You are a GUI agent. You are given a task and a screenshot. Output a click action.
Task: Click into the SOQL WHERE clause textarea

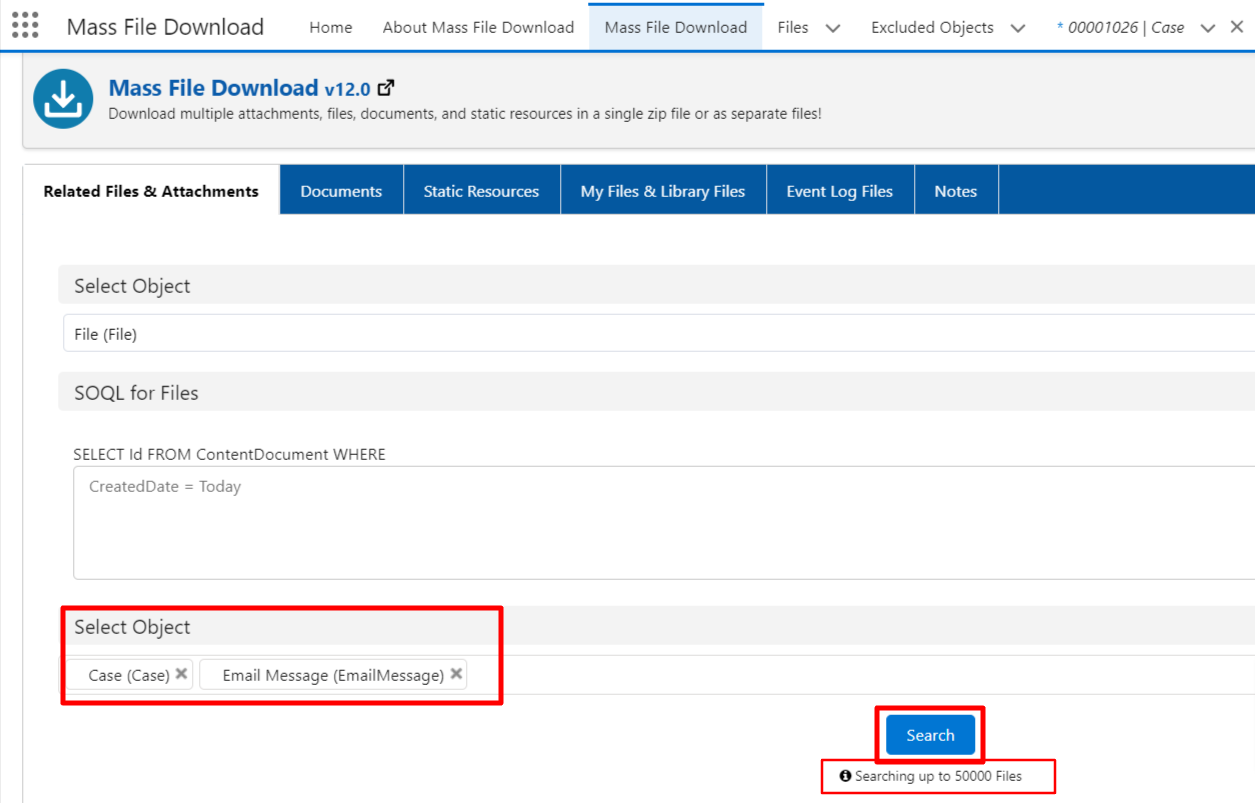tap(664, 522)
